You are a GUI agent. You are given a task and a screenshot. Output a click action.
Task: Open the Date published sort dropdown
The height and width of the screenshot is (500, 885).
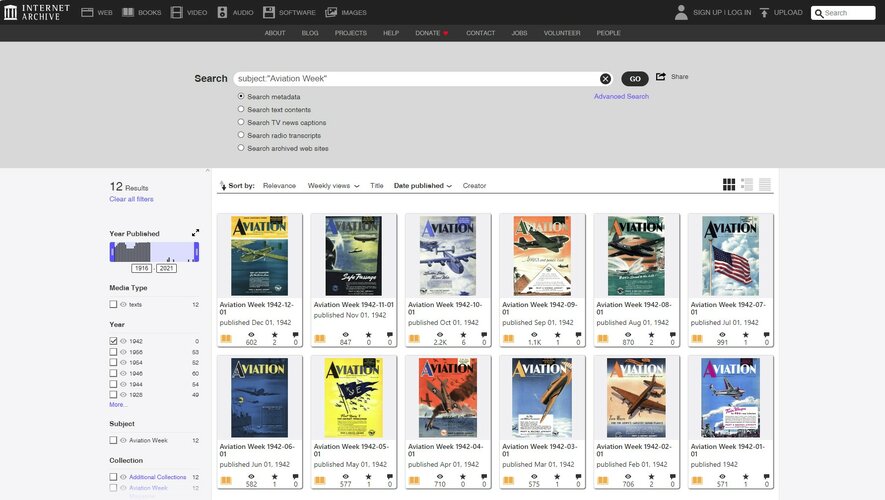click(x=423, y=186)
